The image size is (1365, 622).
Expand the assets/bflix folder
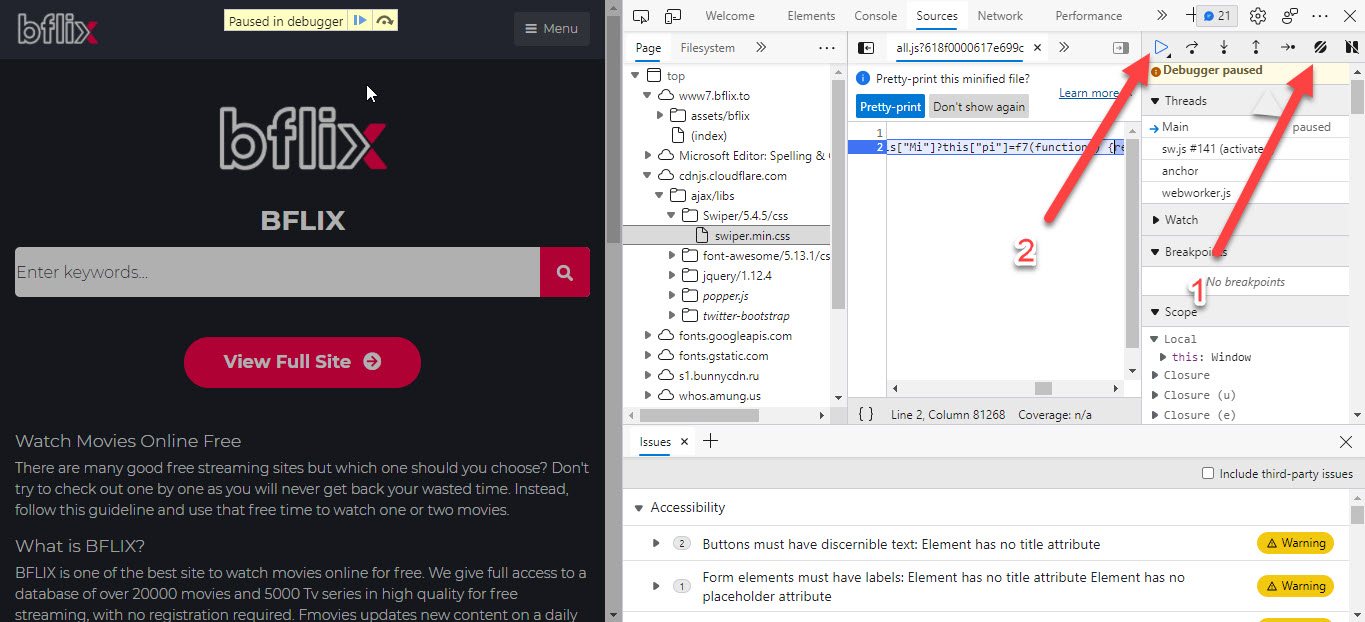click(660, 116)
